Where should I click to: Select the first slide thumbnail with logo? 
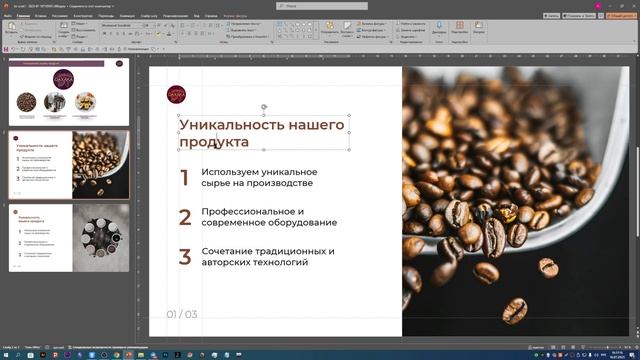pos(69,92)
